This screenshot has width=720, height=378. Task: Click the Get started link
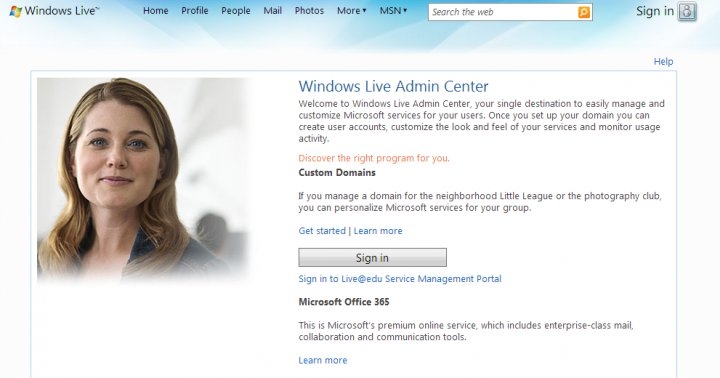(322, 231)
